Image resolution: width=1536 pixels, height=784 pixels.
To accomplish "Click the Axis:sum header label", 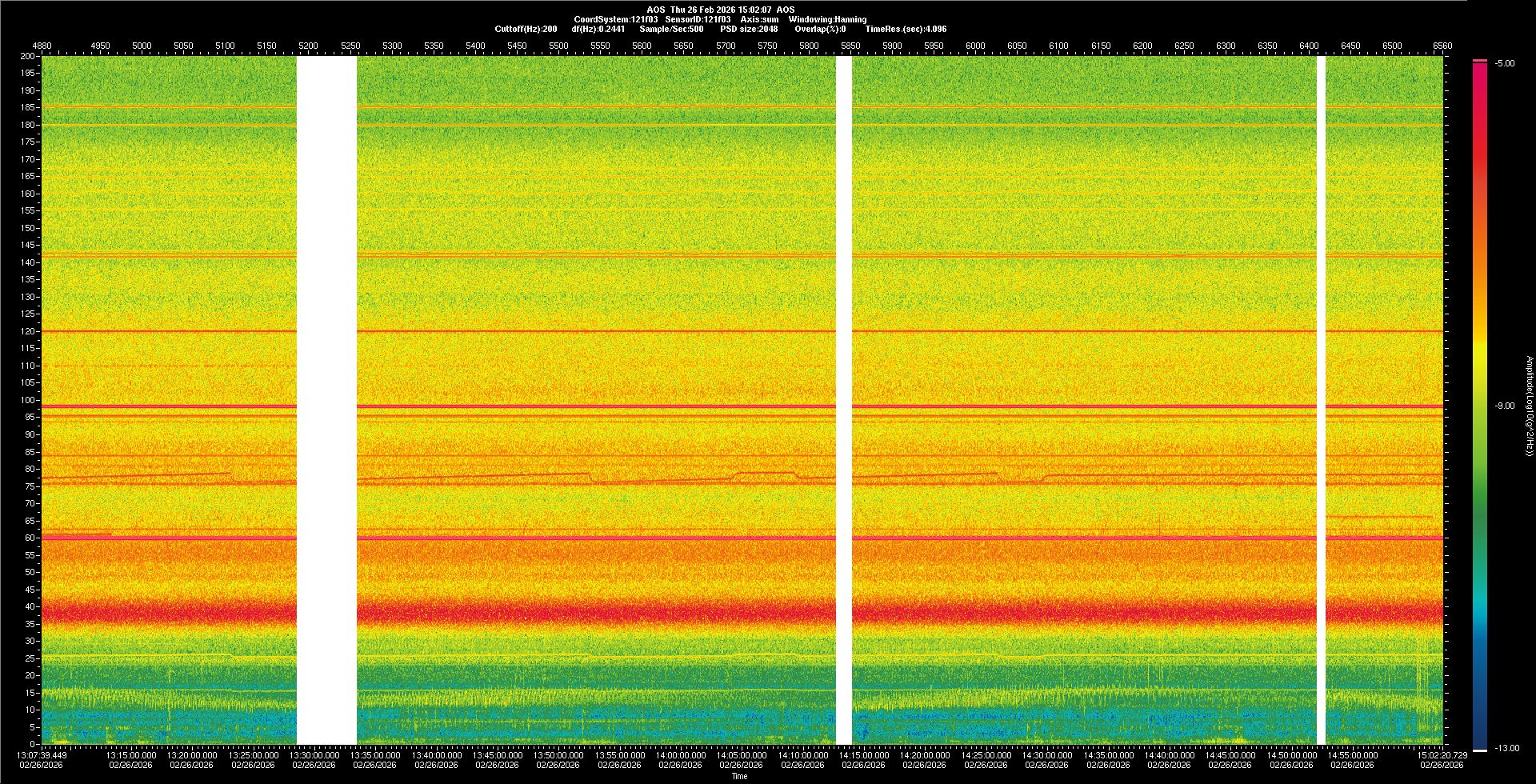I will 759,19.
